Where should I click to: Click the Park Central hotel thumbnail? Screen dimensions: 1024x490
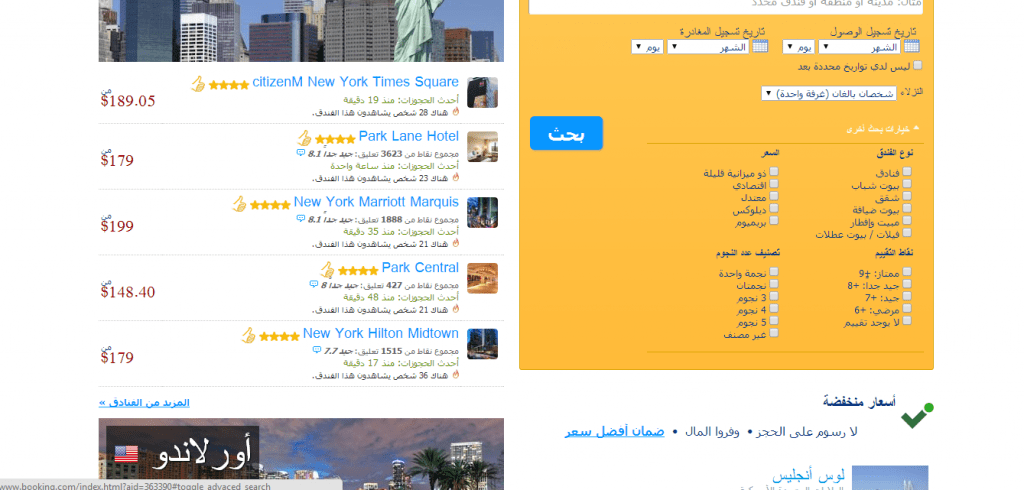[483, 278]
